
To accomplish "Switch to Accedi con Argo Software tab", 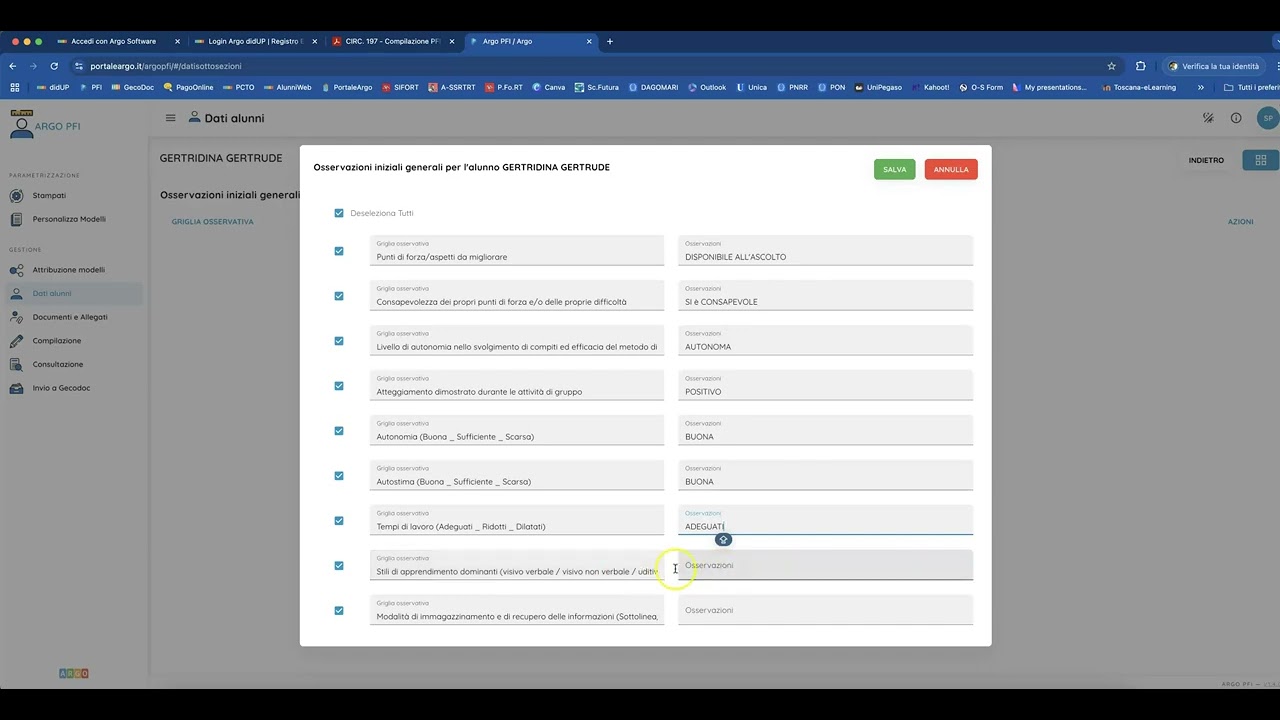I will tap(113, 41).
